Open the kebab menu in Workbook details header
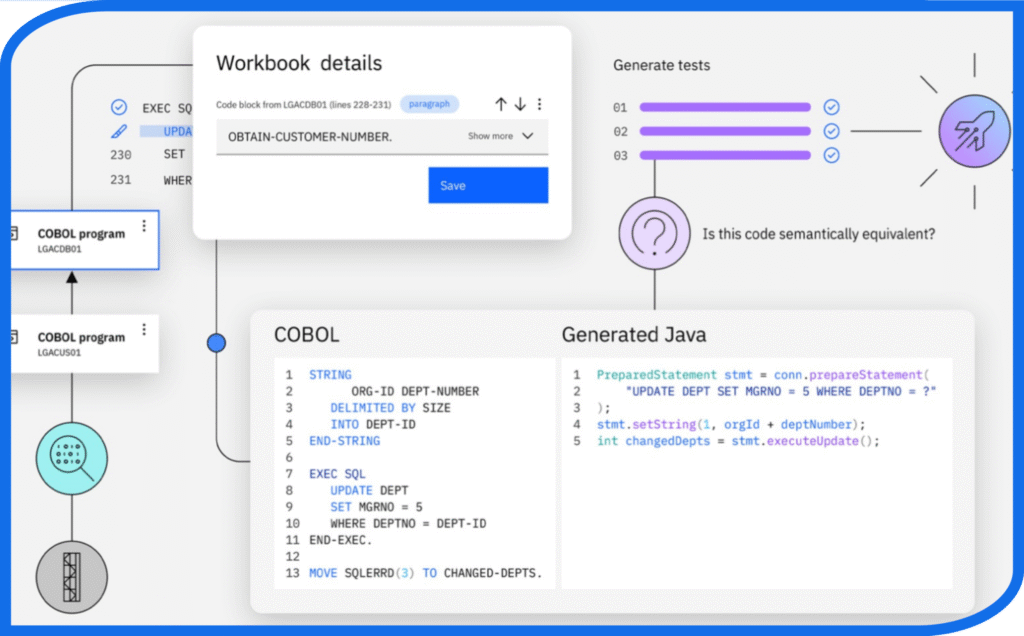This screenshot has height=636, width=1024. point(540,103)
